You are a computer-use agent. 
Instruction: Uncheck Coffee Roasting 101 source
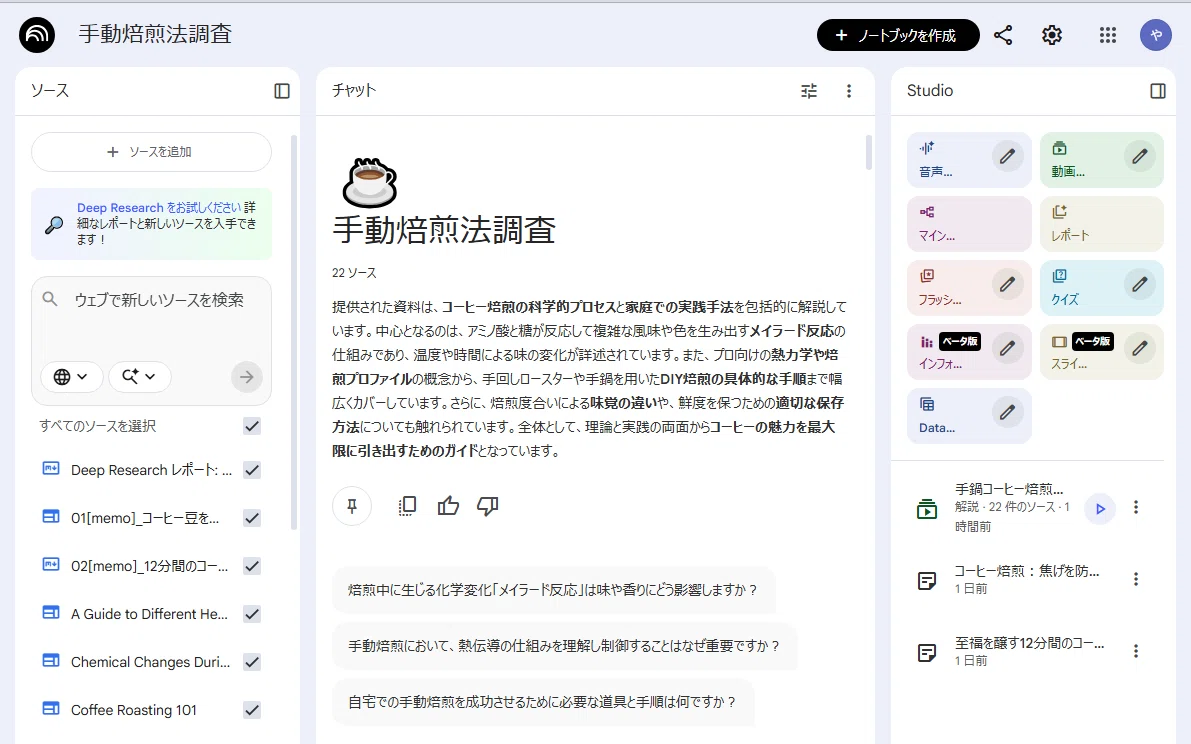(252, 710)
